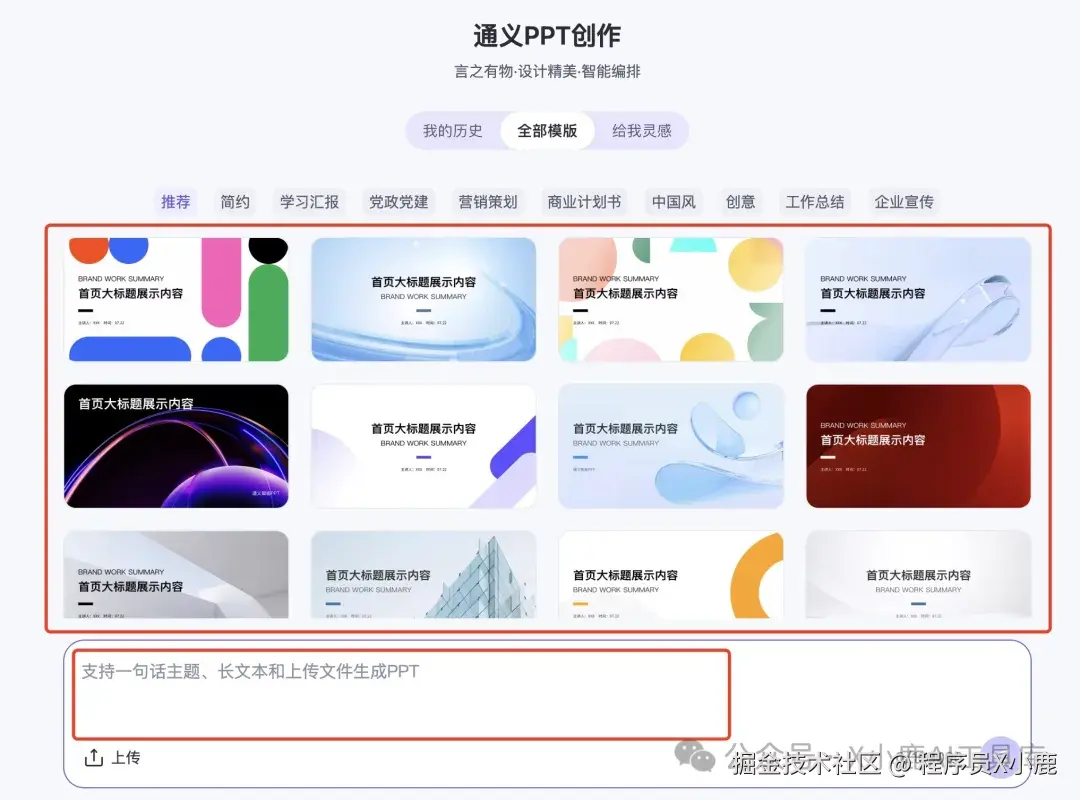Open the 工作总结 category
The image size is (1080, 800).
pos(815,202)
